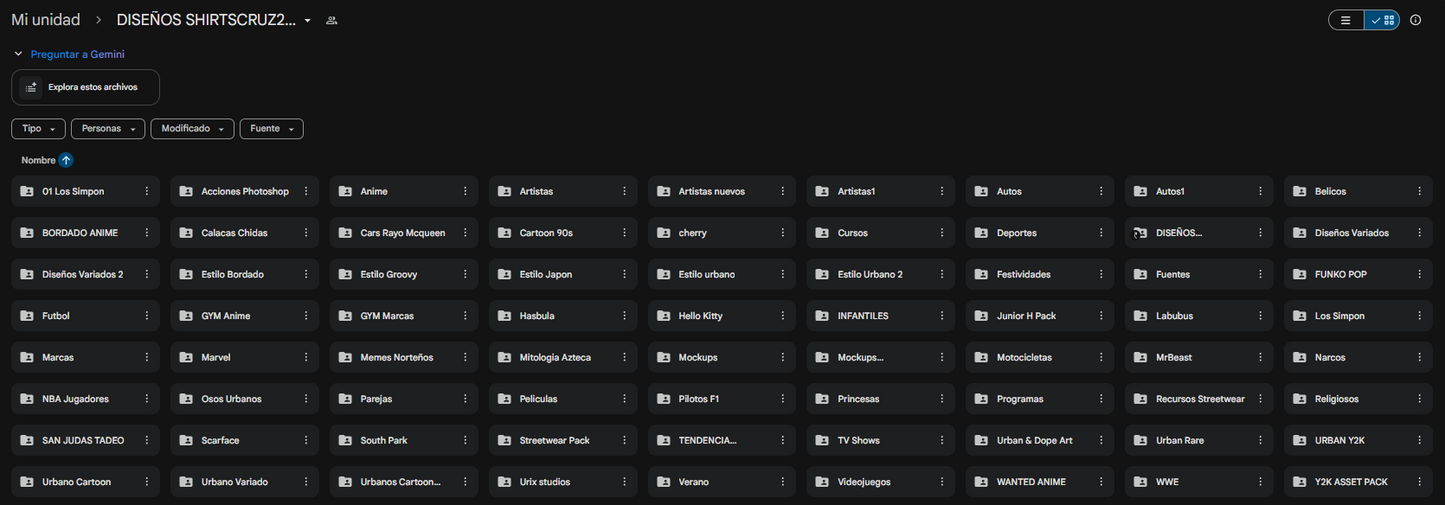Open the details info panel icon
1445x505 pixels.
click(1415, 20)
